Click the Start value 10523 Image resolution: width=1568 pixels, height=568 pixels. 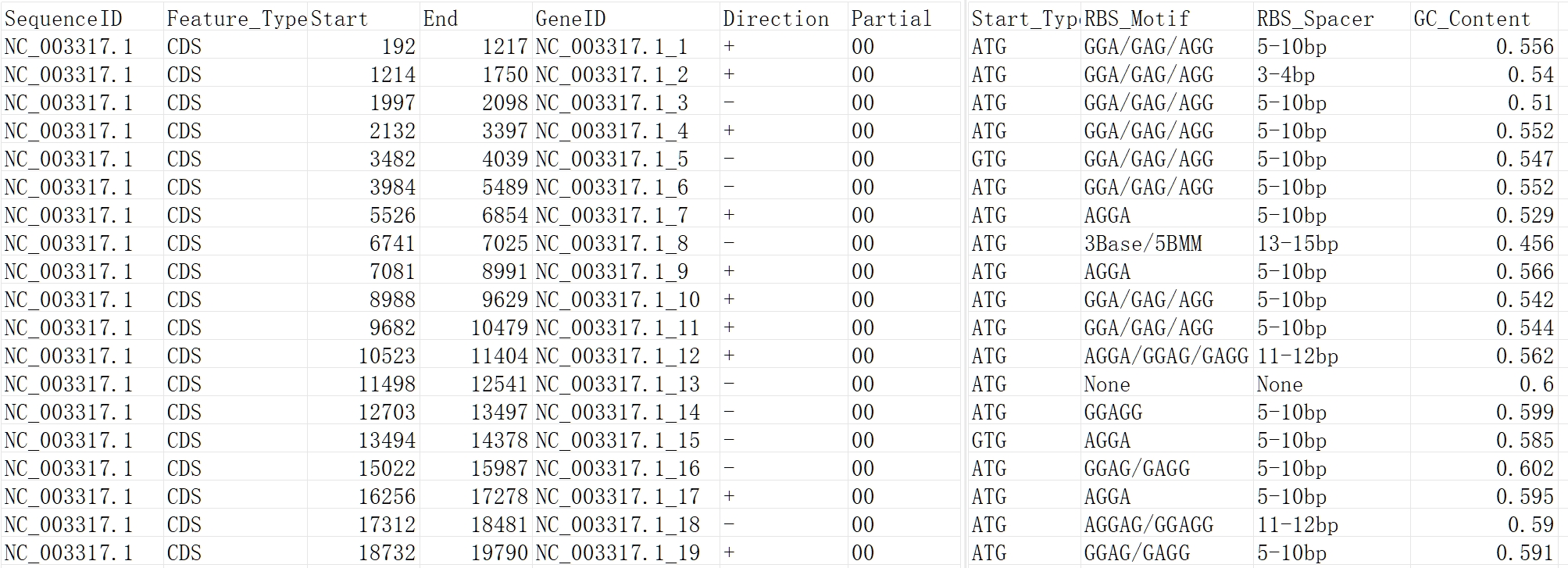pos(363,356)
